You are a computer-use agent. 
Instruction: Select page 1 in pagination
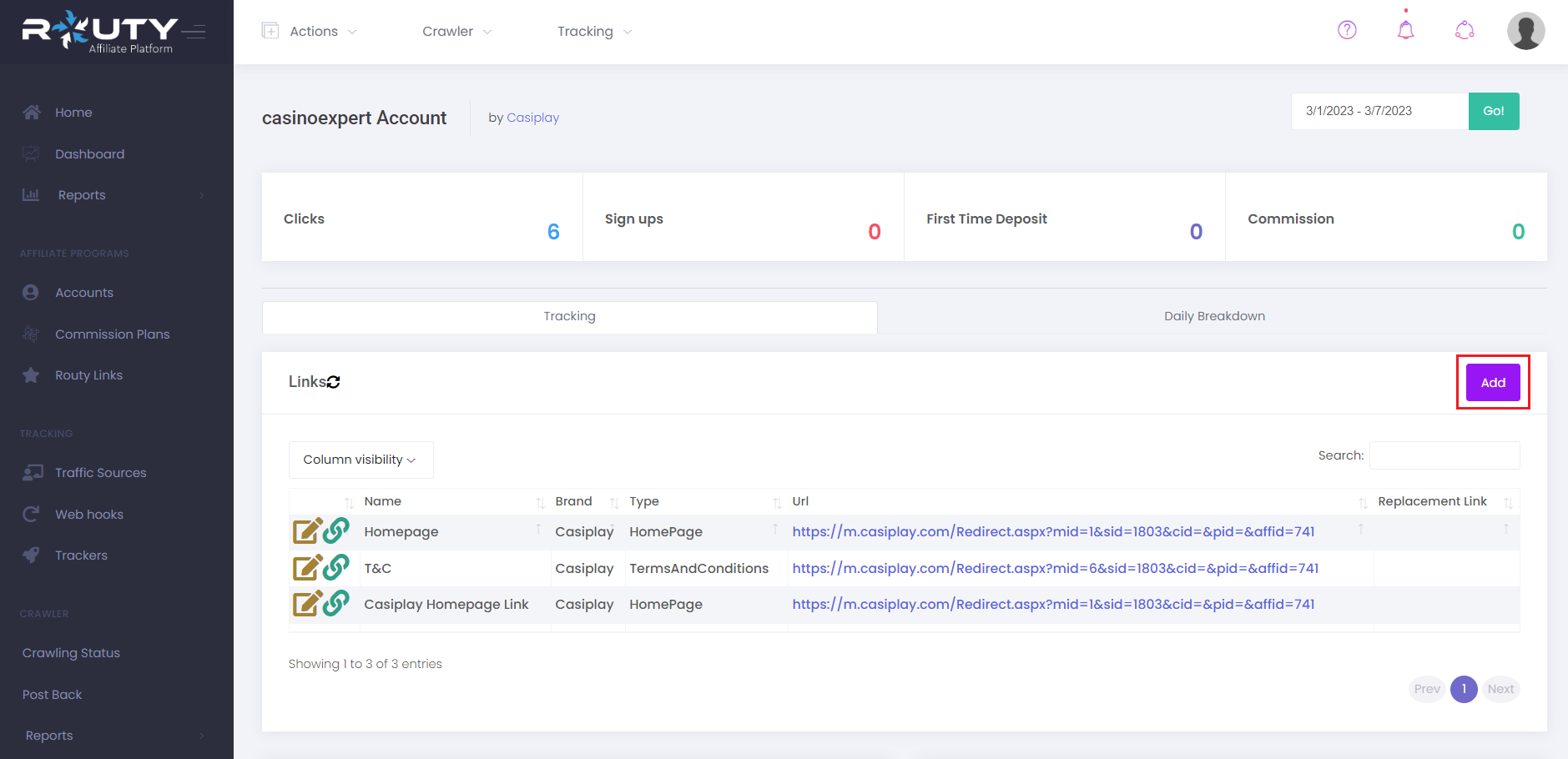(1464, 689)
